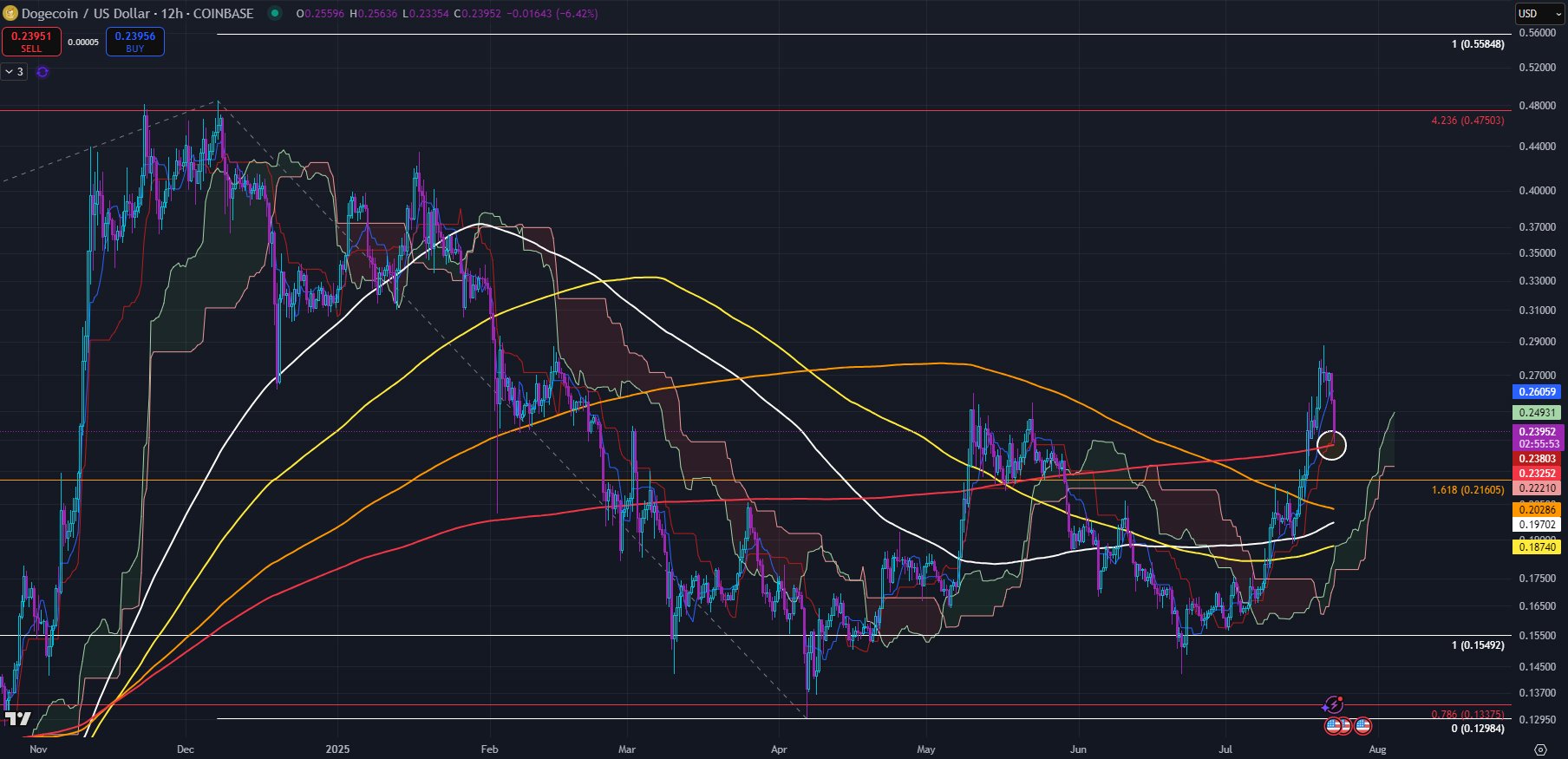Click the Dec label on time axis
Screen dimensions: 1568x759
(x=185, y=749)
